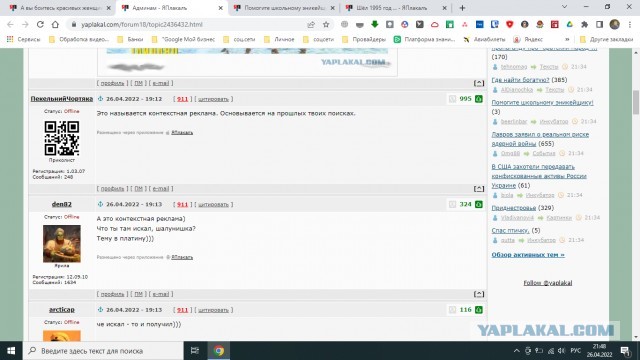The image size is (640, 360).
Task: Upvote the post rated 995
Action: tap(479, 99)
